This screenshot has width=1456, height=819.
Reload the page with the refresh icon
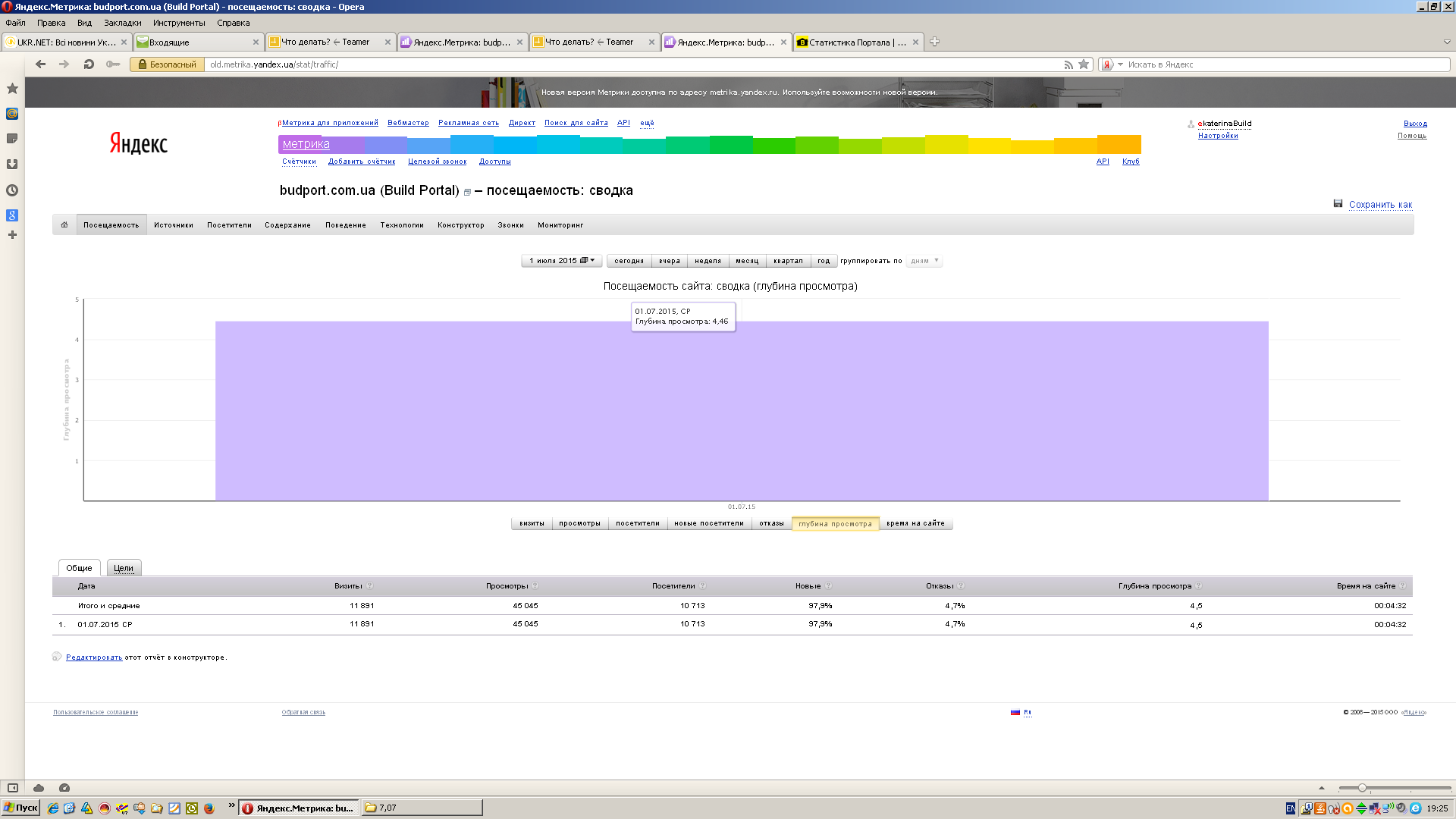[89, 64]
